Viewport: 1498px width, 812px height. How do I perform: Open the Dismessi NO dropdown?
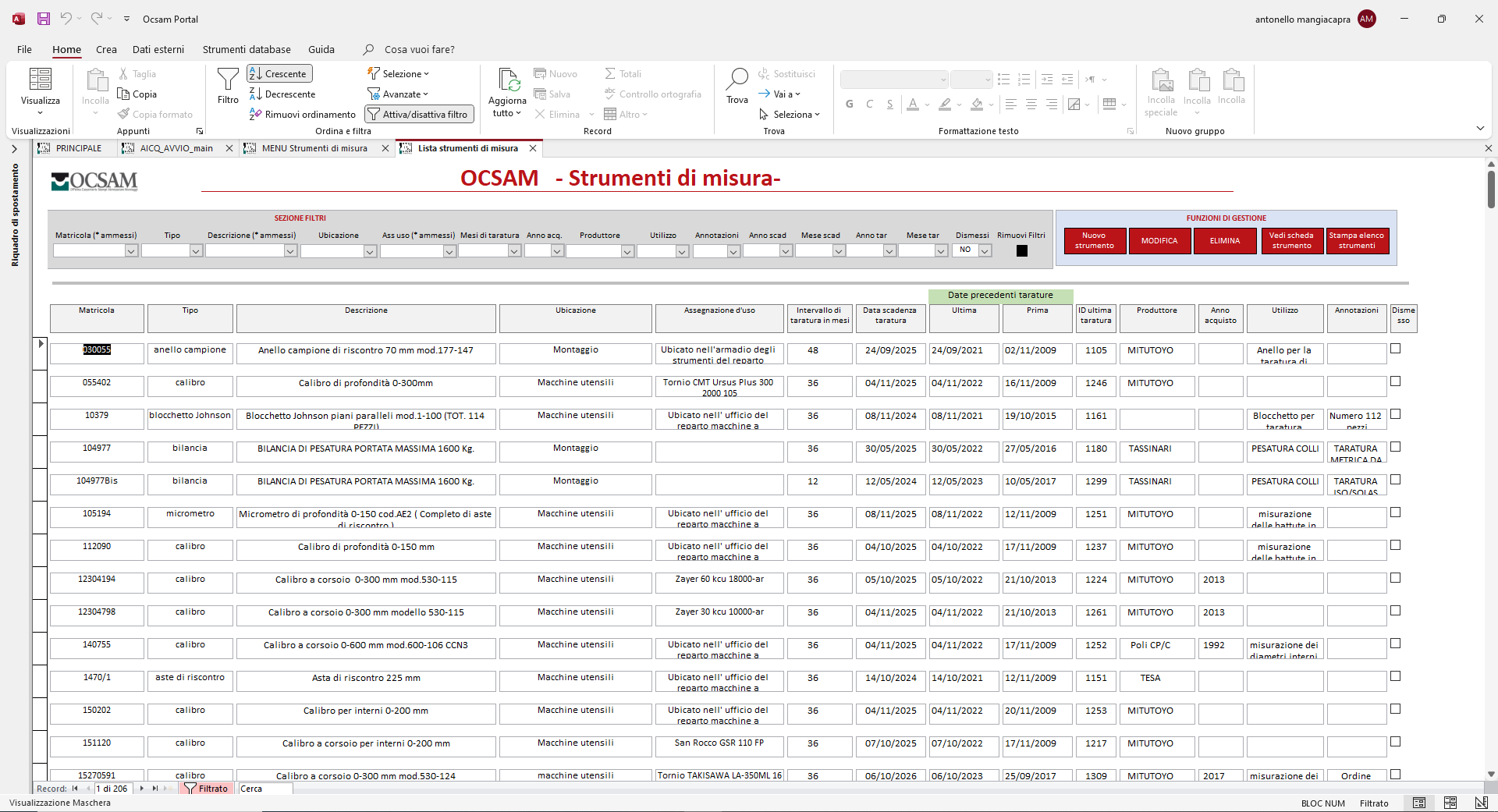[985, 250]
